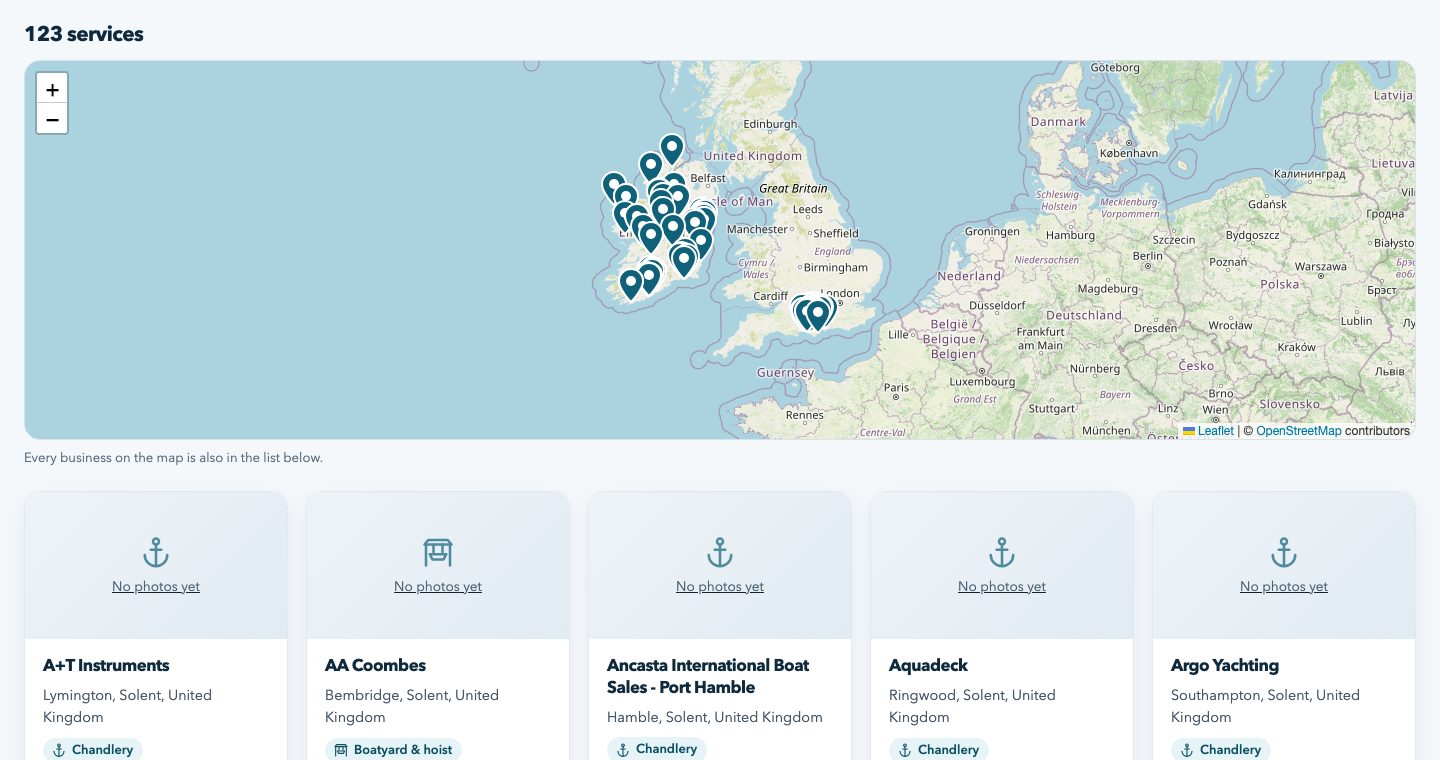1440x760 pixels.
Task: Open the AA Coombes listing title
Action: pyautogui.click(x=375, y=665)
